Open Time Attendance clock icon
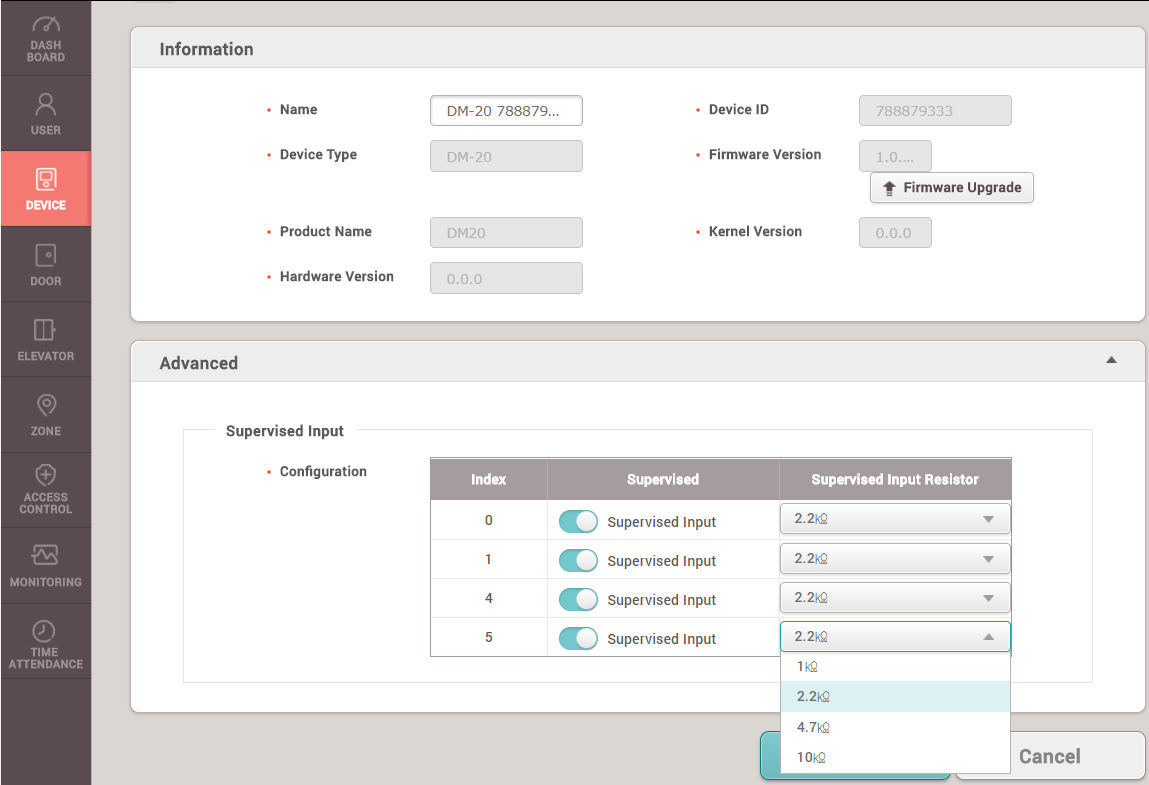The width and height of the screenshot is (1149, 785). coord(45,631)
